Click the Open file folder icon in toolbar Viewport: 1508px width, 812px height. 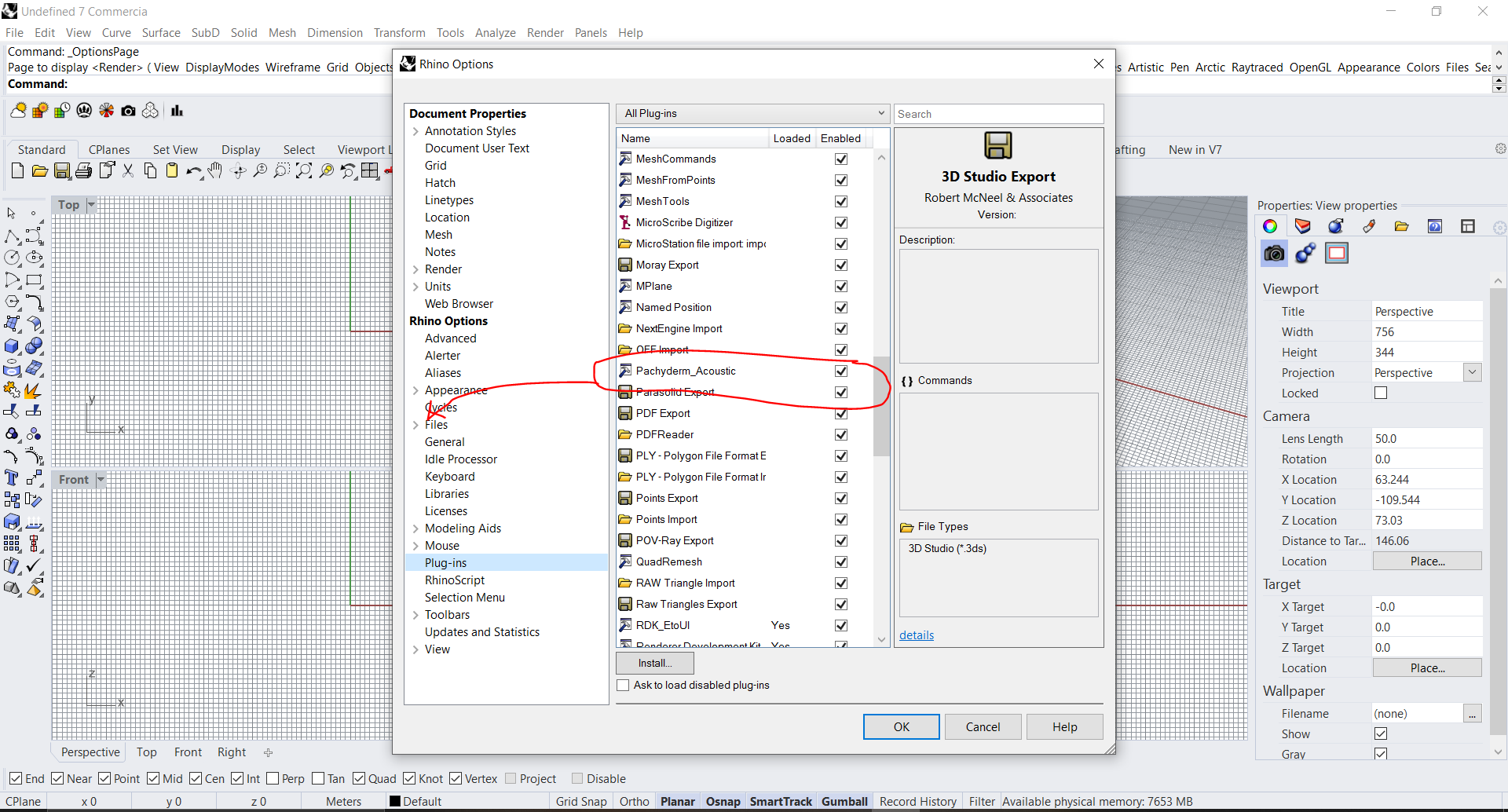39,170
